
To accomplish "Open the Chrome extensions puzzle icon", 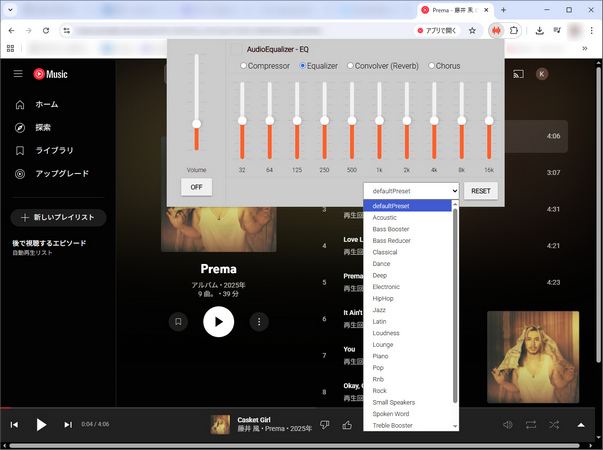I will (514, 30).
